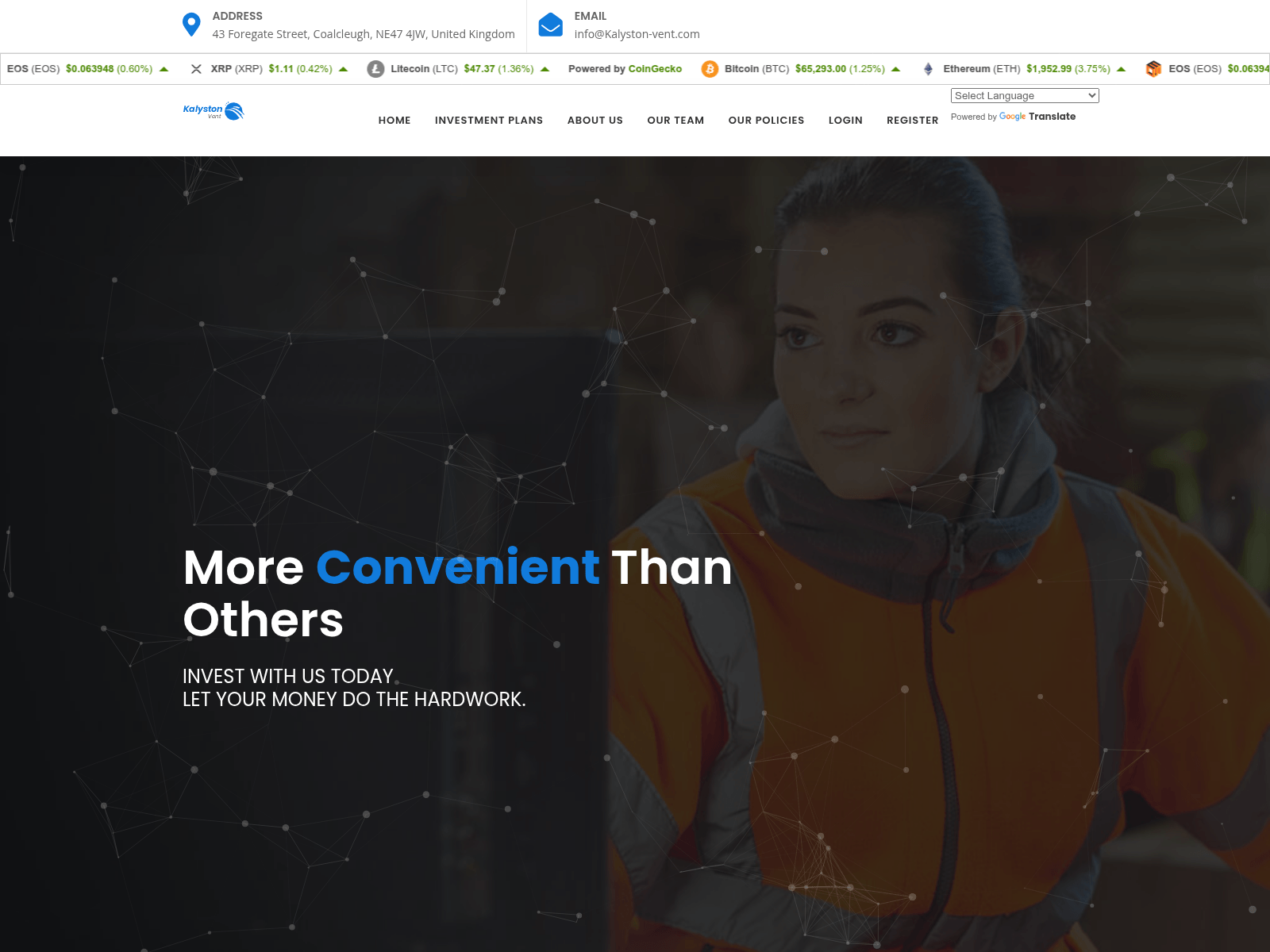Click the green up arrow beside Litecoin price
The height and width of the screenshot is (952, 1270).
pos(545,69)
